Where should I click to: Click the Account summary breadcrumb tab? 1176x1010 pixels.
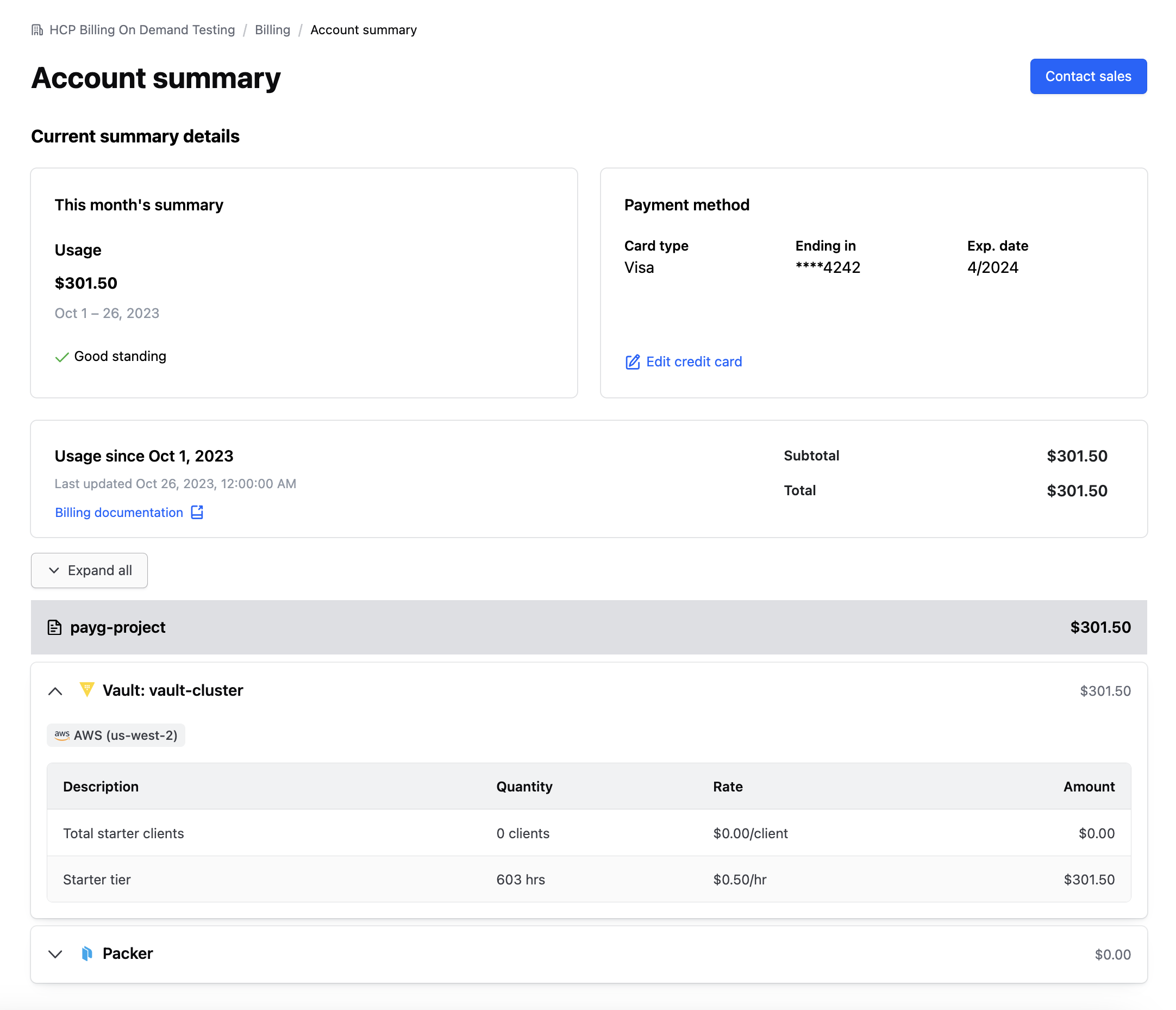coord(362,29)
